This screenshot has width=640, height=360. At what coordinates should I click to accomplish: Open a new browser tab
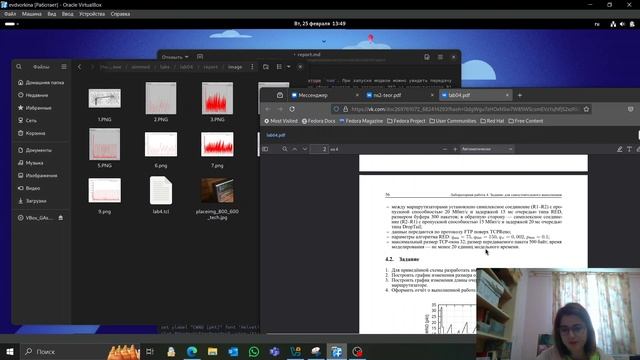(x=520, y=95)
